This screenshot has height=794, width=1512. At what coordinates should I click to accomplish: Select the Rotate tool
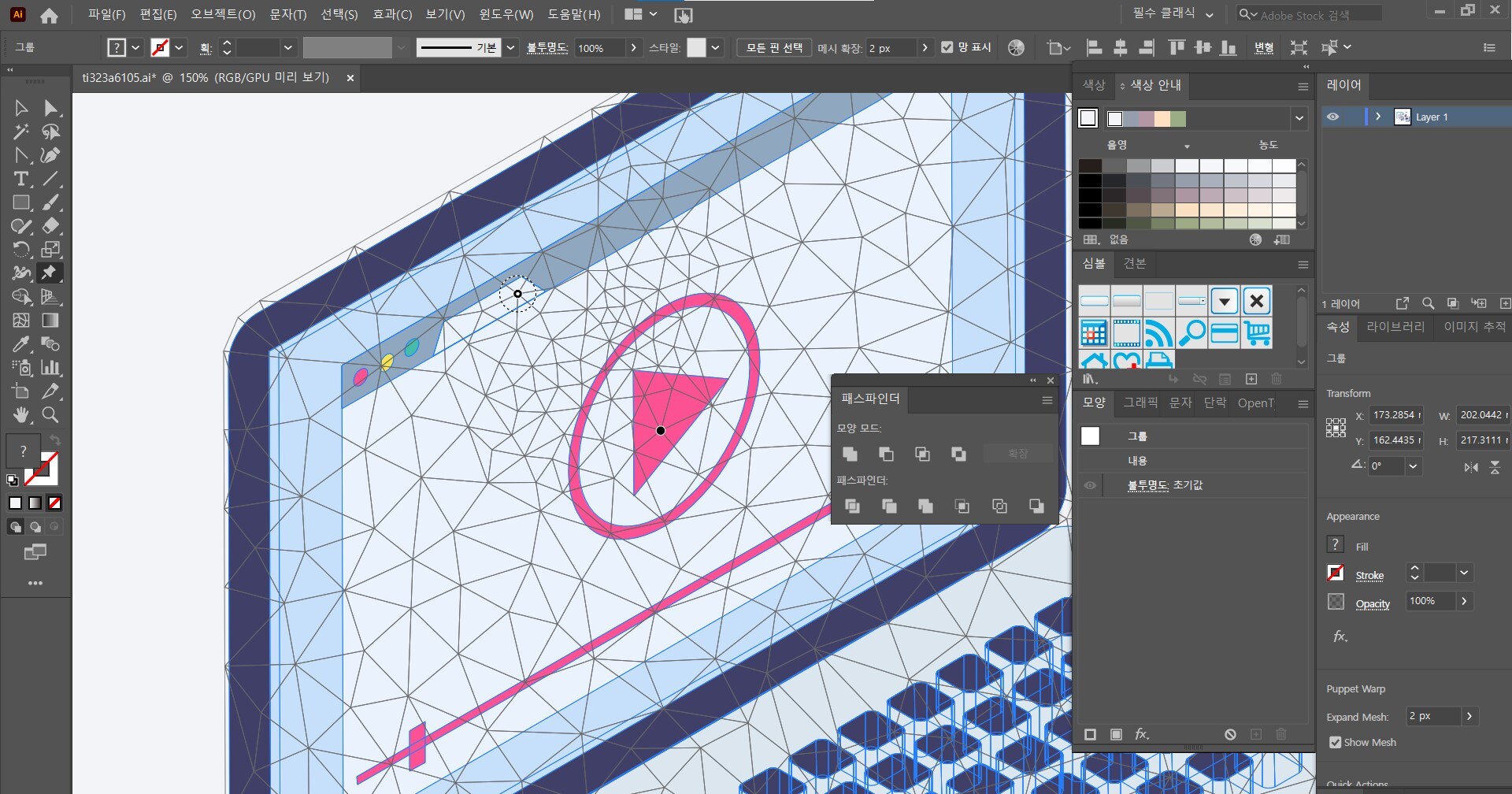21,250
